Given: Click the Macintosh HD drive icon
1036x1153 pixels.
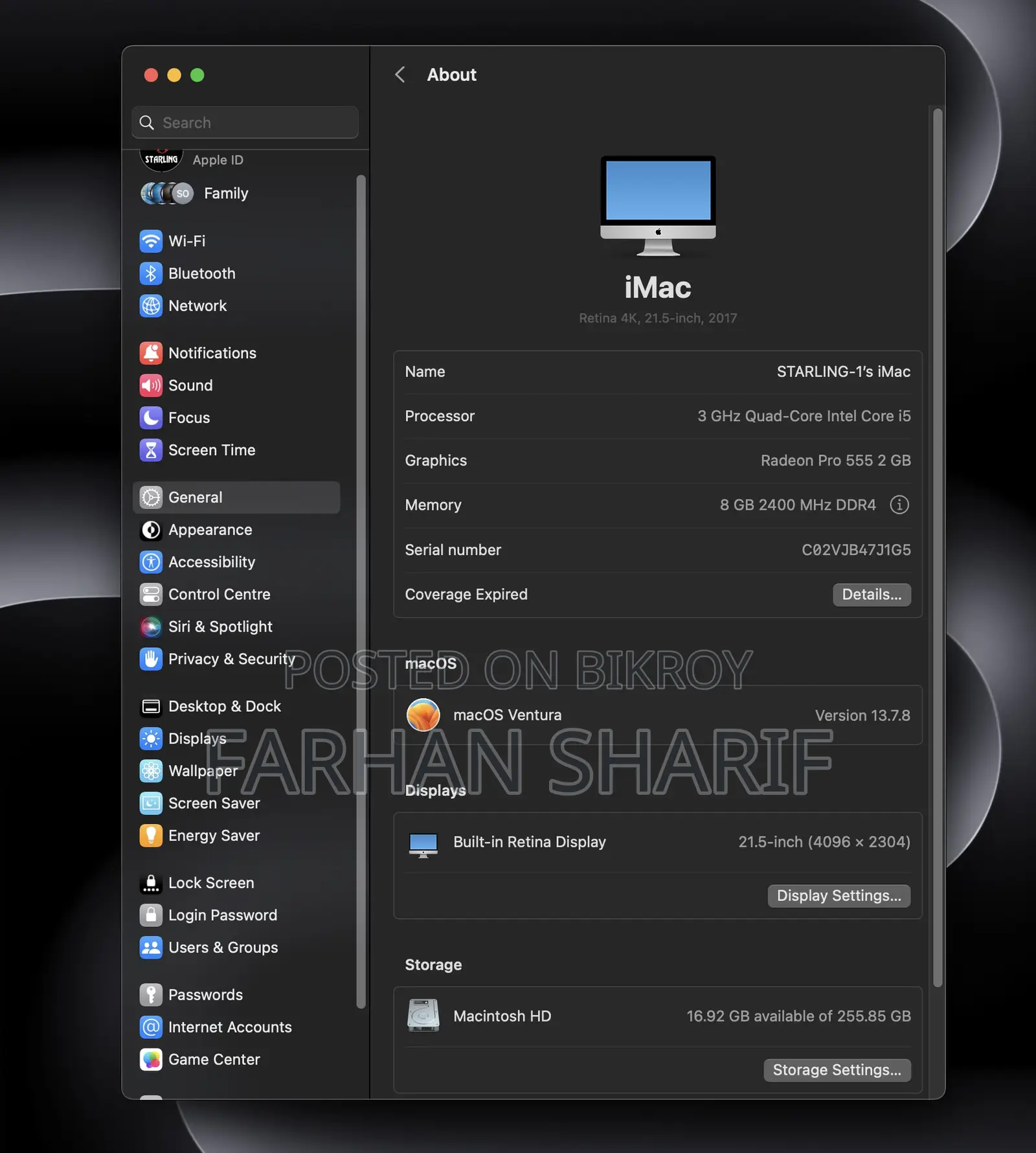Looking at the screenshot, I should click(x=423, y=1016).
